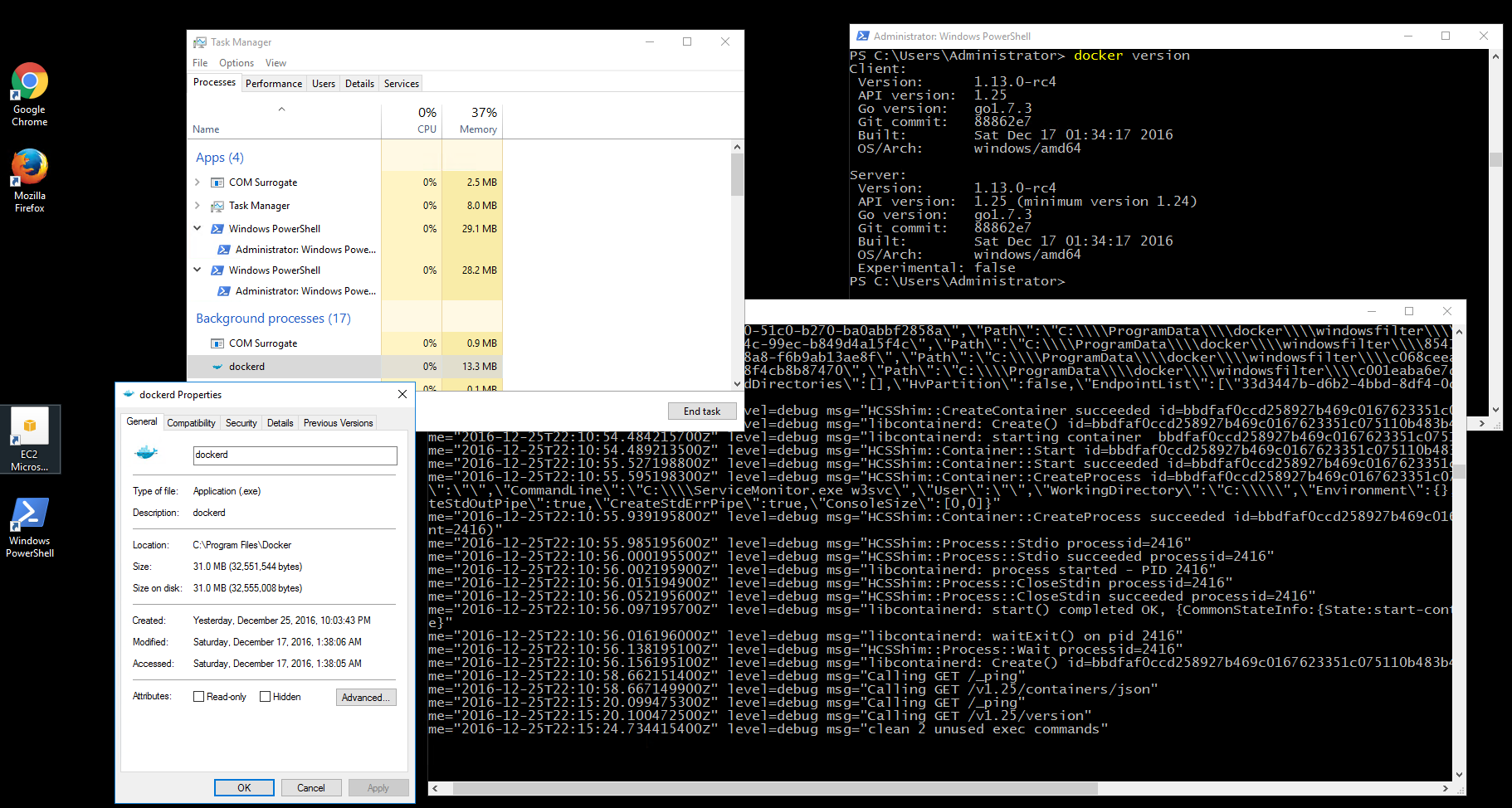Click Apps (4) group header

[220, 158]
